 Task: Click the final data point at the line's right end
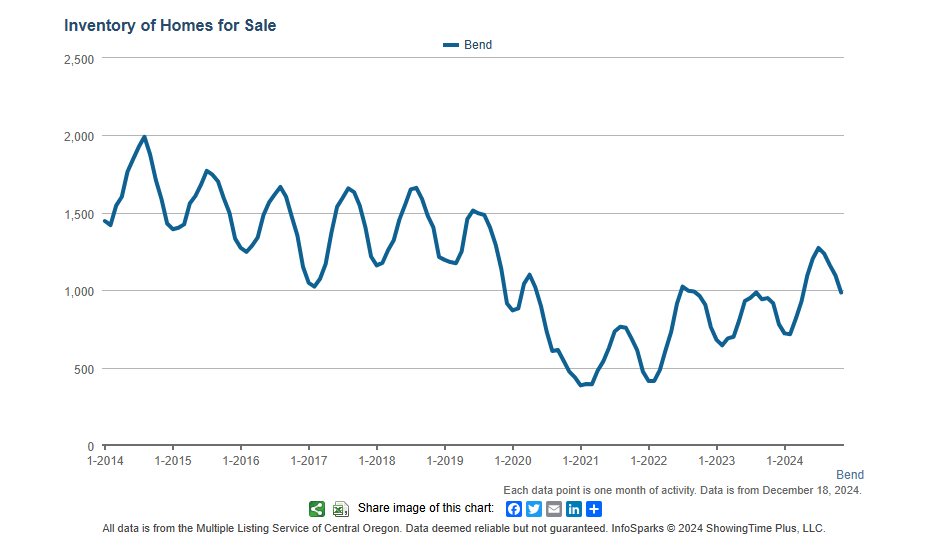coord(842,292)
